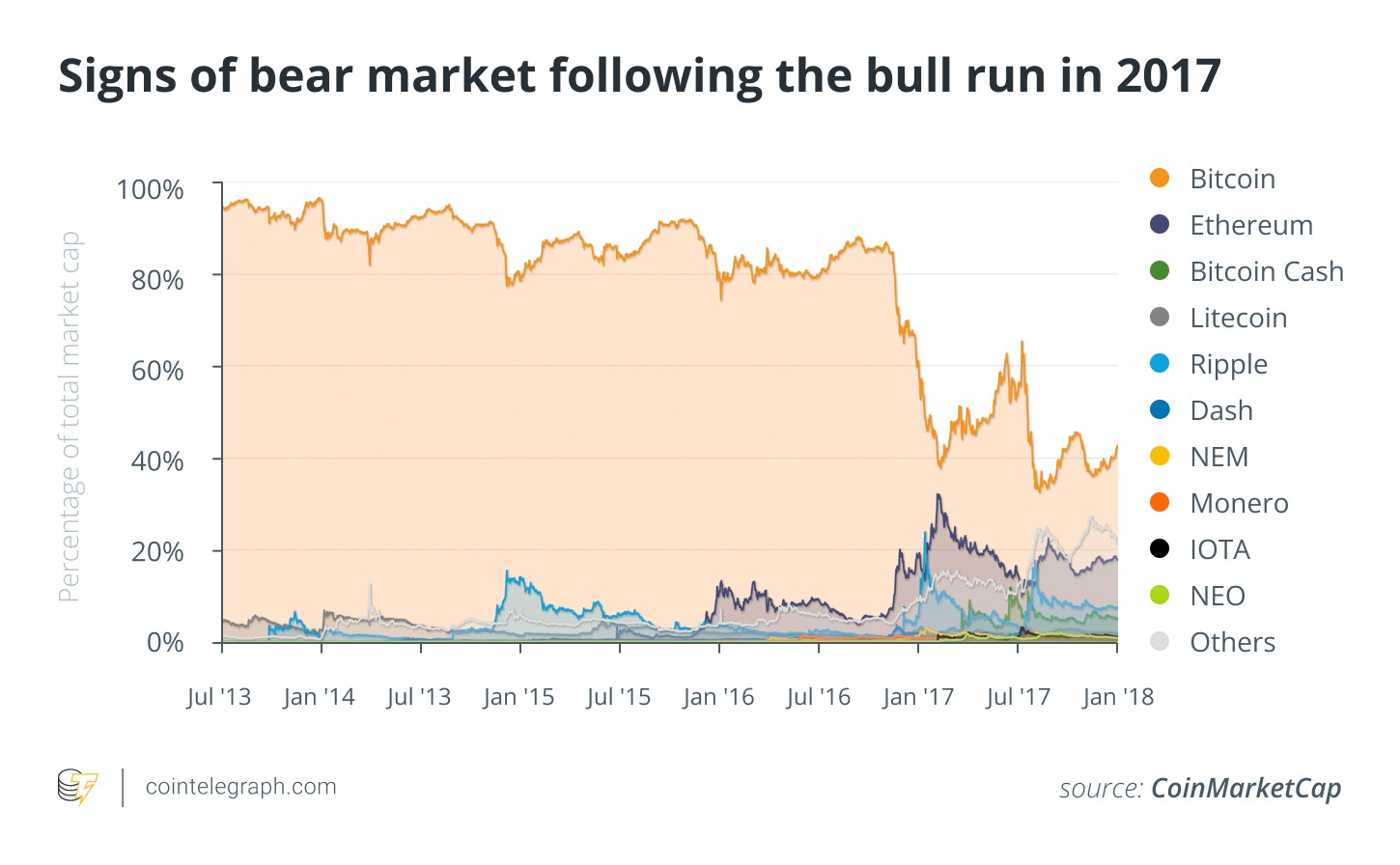Click the Ripple light-blue legend dot
The width and height of the screenshot is (1400, 865).
pos(1160,364)
